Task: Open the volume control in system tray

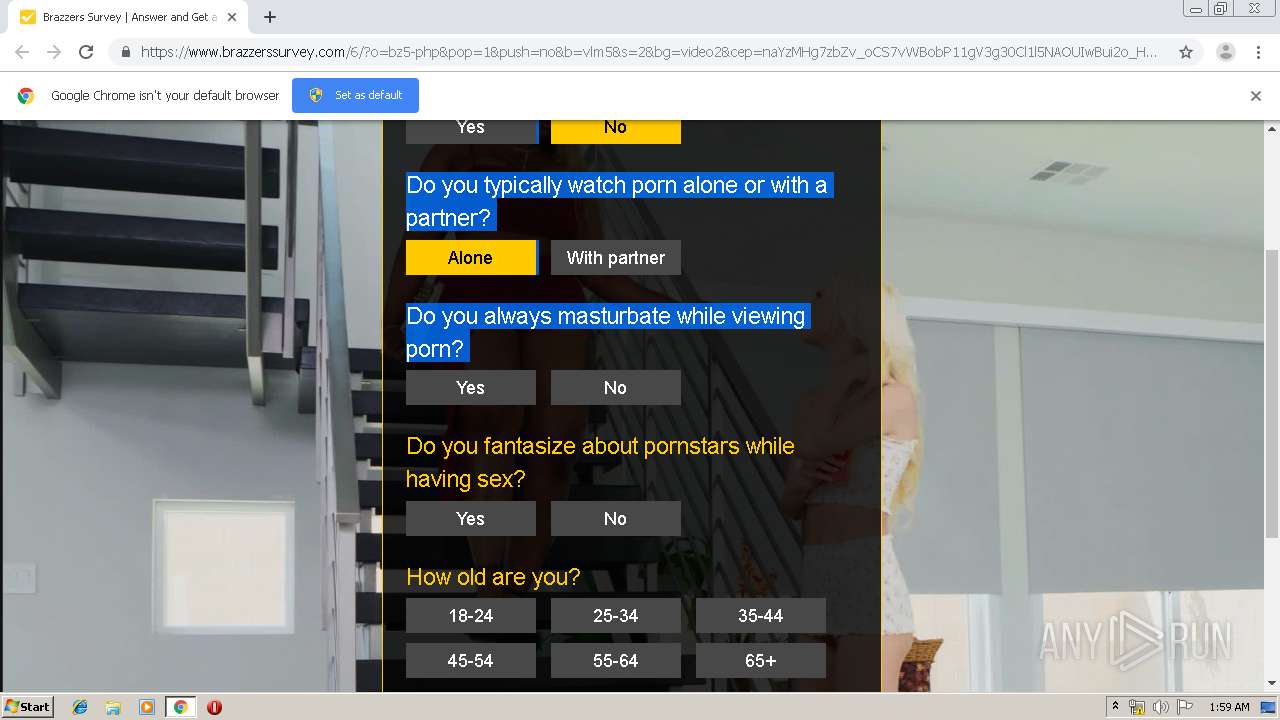Action: coord(1160,707)
